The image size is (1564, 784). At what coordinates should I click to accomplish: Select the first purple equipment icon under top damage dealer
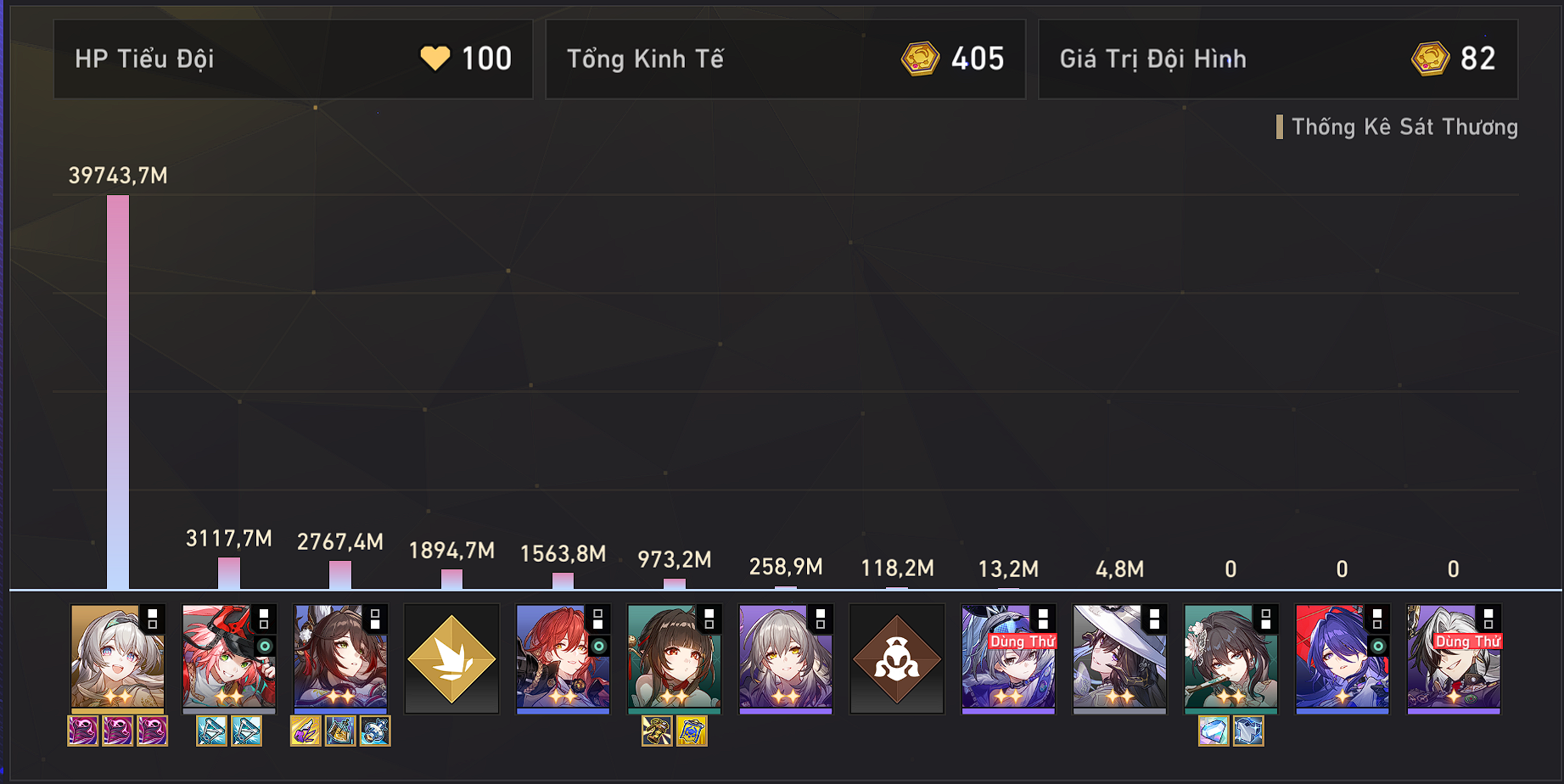tap(83, 731)
